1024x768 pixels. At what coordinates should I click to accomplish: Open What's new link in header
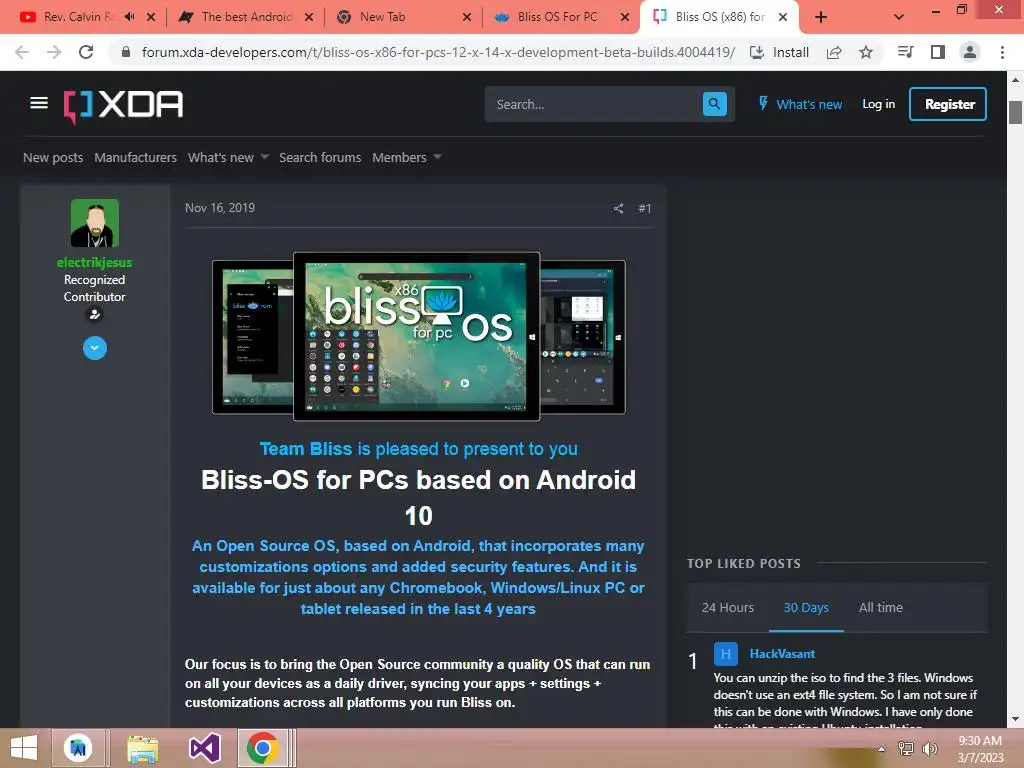coord(808,104)
